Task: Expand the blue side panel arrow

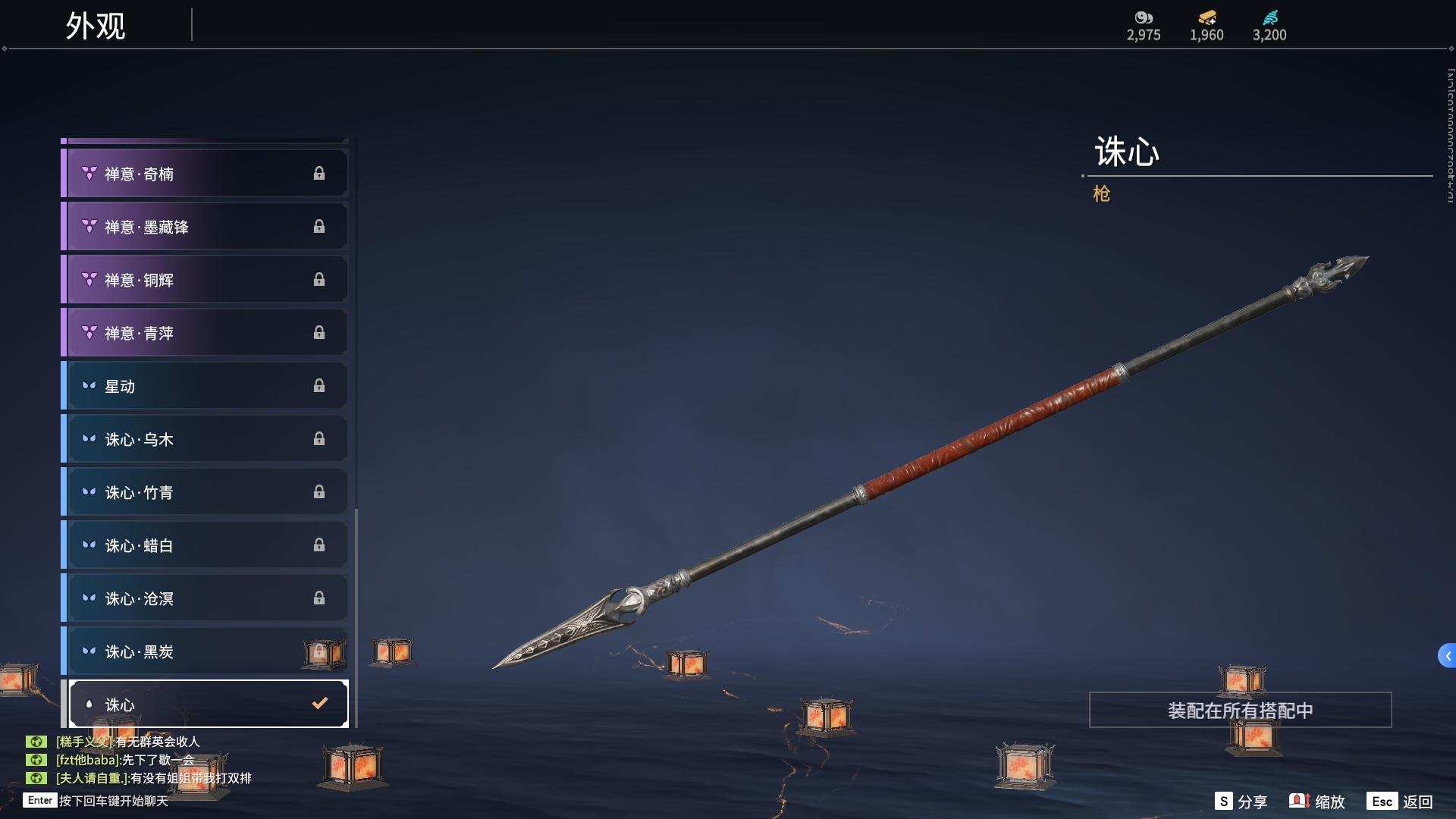Action: pyautogui.click(x=1447, y=656)
